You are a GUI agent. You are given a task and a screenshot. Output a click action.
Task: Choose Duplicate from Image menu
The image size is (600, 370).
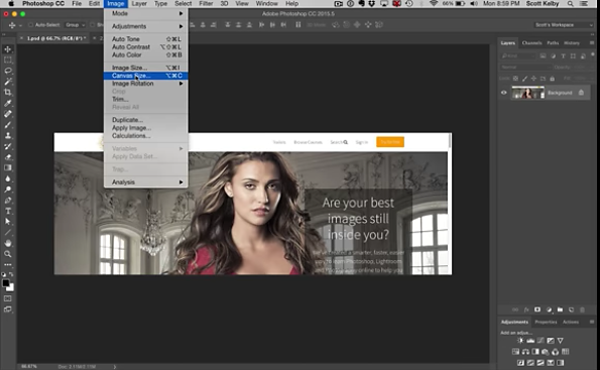point(146,120)
